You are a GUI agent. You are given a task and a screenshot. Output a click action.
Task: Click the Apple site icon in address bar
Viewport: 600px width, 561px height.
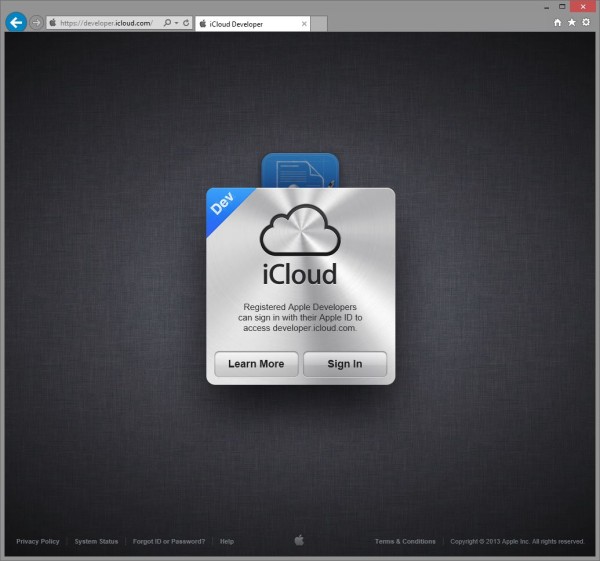(53, 23)
